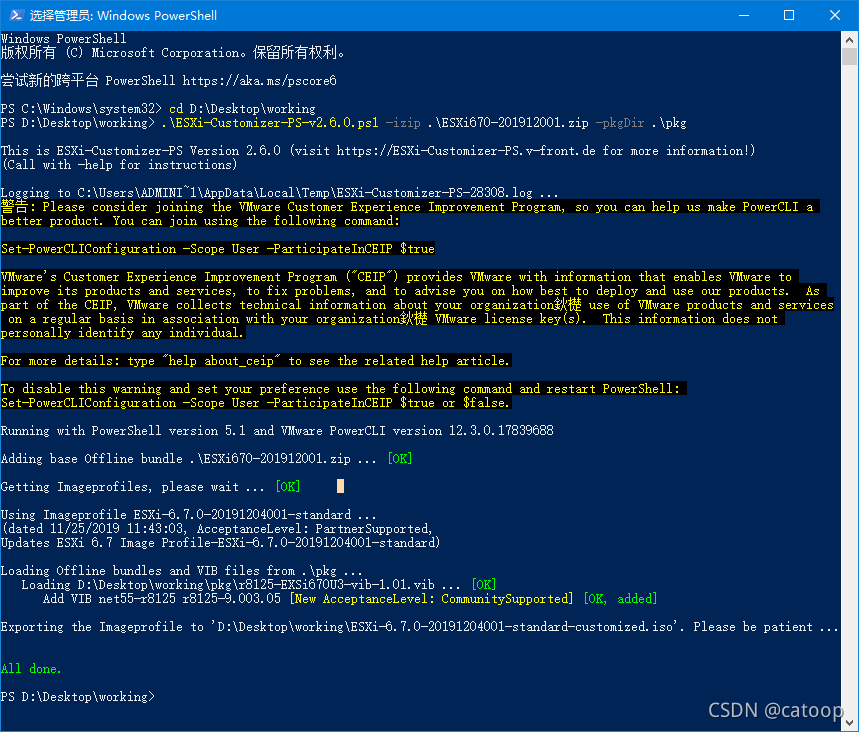Click the scrollbar up arrow
The width and height of the screenshot is (859, 732).
[849, 39]
